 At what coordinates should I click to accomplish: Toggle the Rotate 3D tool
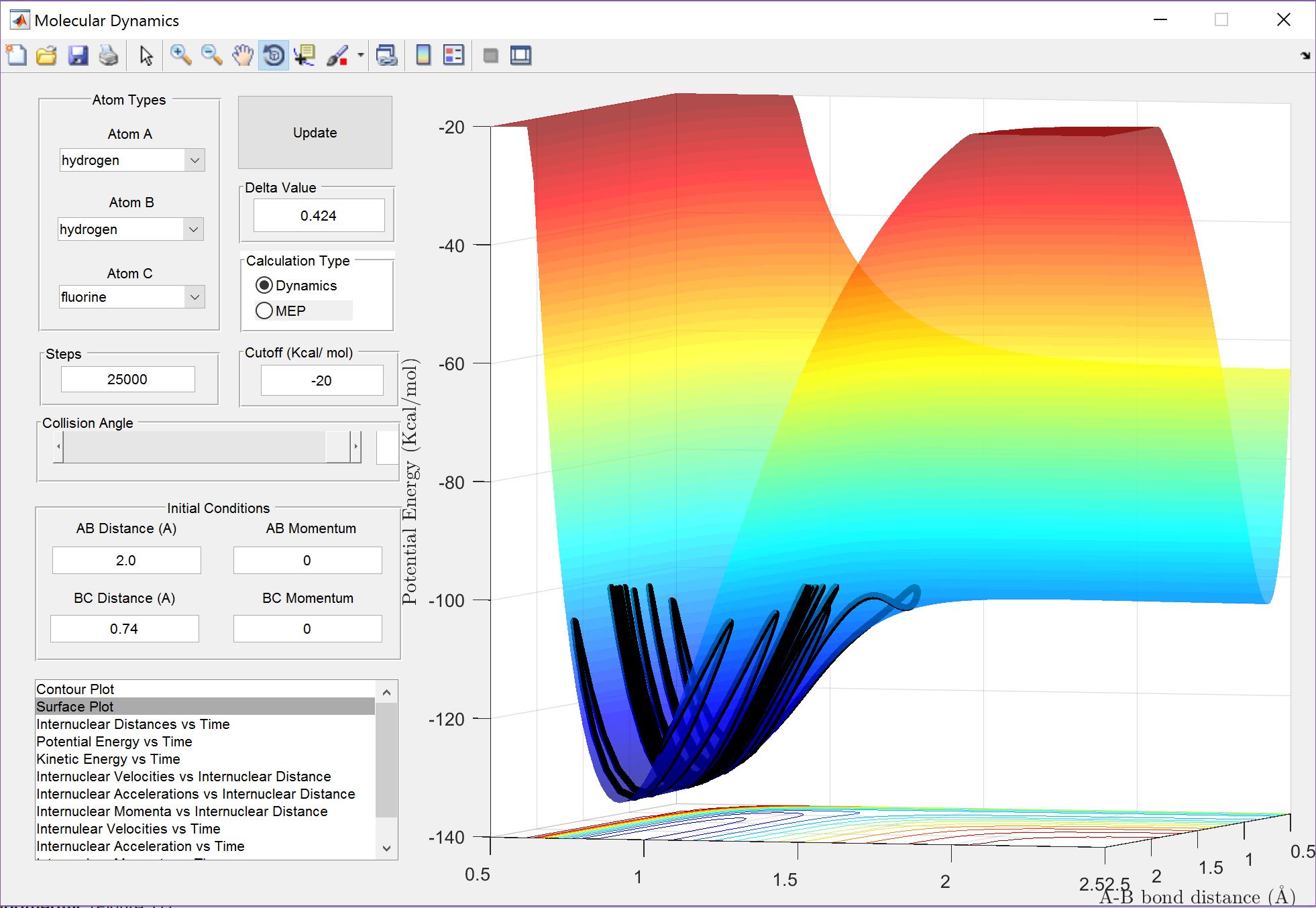274,56
